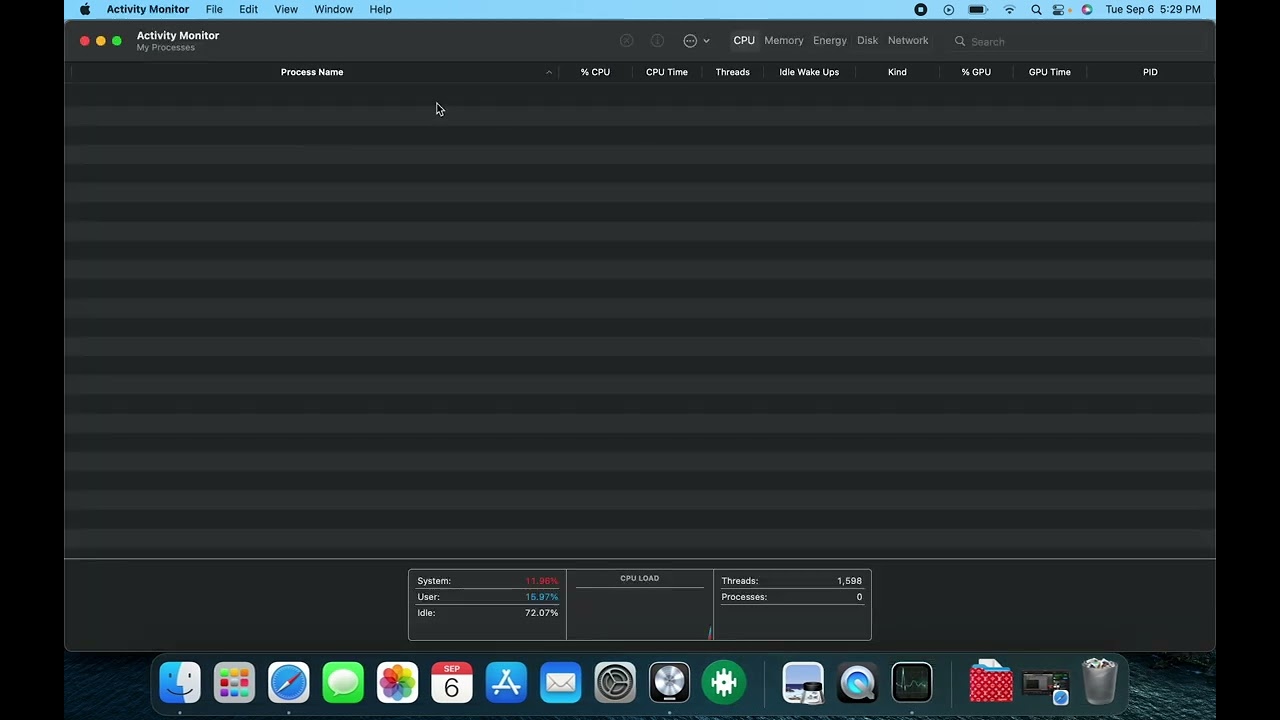Open the Apple menu
Viewport: 1280px width, 720px height.
(x=85, y=9)
